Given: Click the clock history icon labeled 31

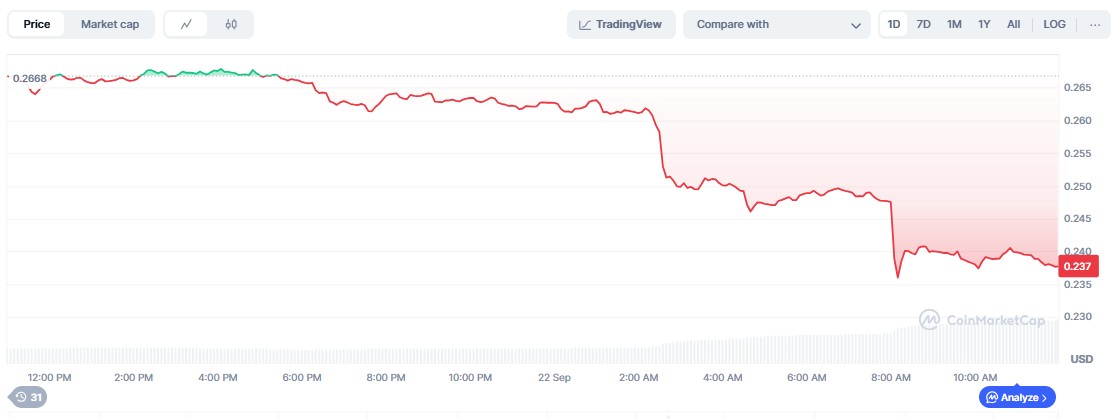Looking at the screenshot, I should [x=21, y=397].
